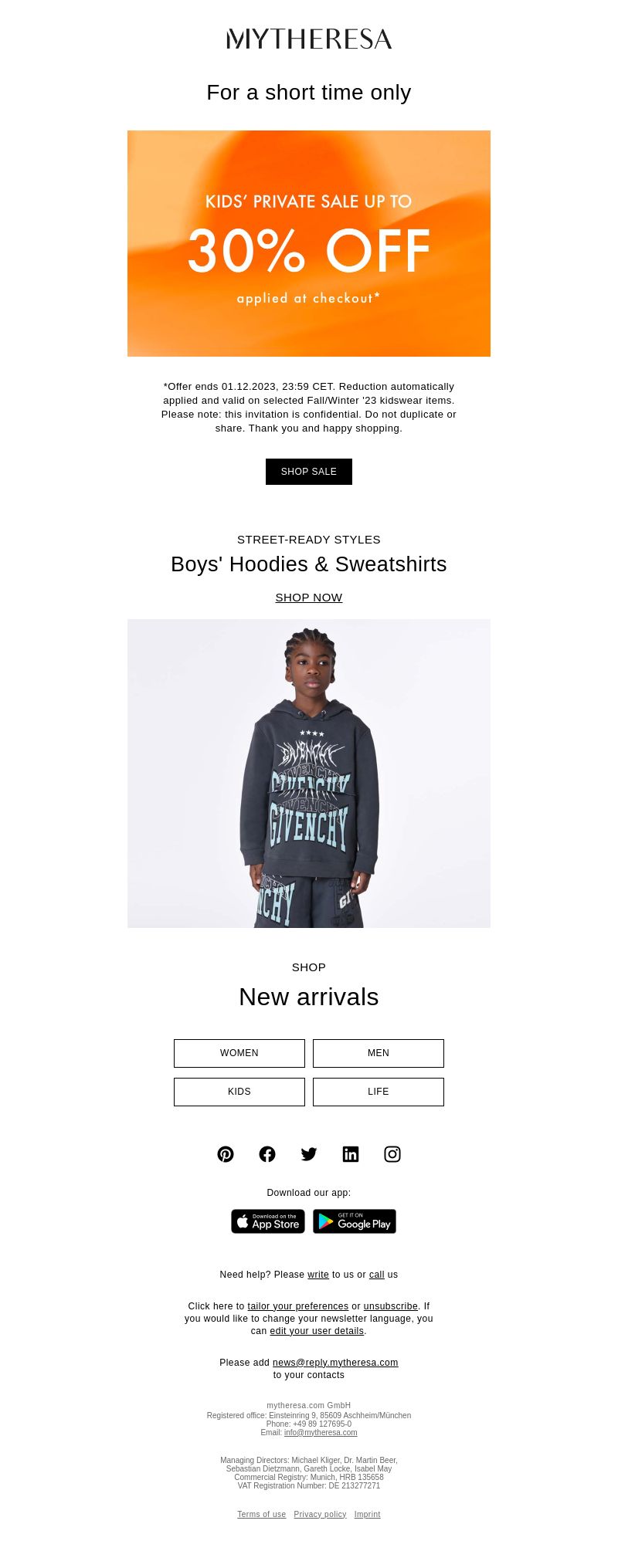
Task: Click the black SHOP SALE button
Action: [x=309, y=472]
